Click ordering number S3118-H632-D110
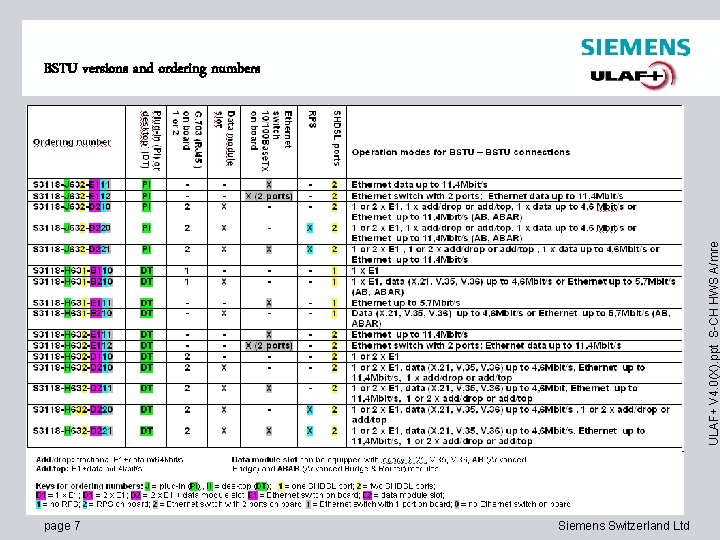720x540 pixels. (73, 356)
